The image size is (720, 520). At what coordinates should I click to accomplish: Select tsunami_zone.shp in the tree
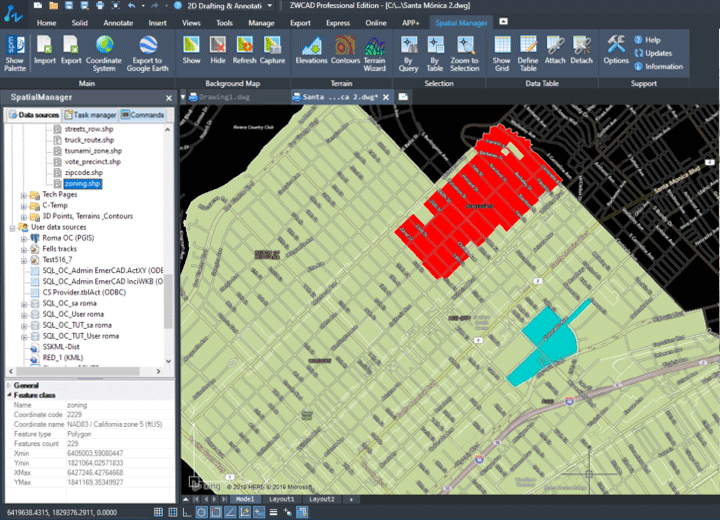click(x=93, y=151)
